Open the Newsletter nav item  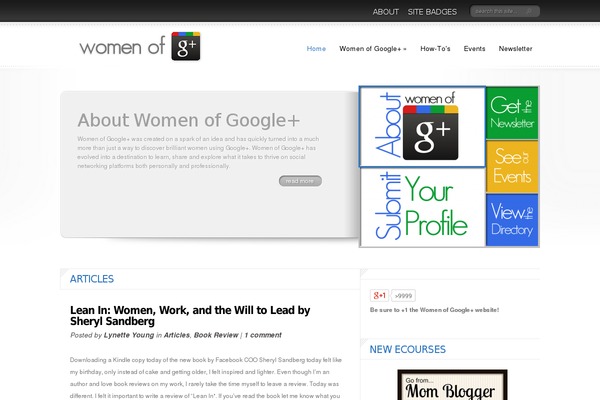(x=515, y=49)
